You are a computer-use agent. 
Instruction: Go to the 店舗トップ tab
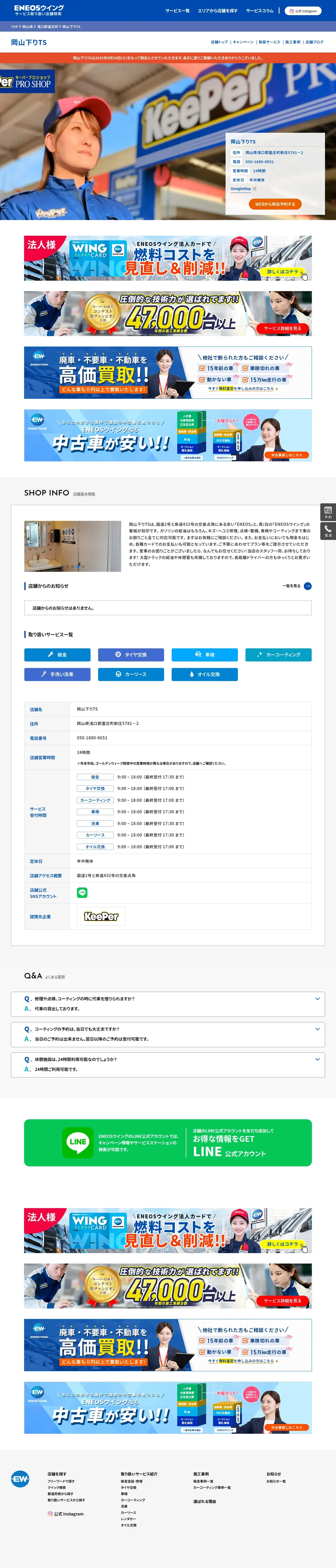pos(220,42)
